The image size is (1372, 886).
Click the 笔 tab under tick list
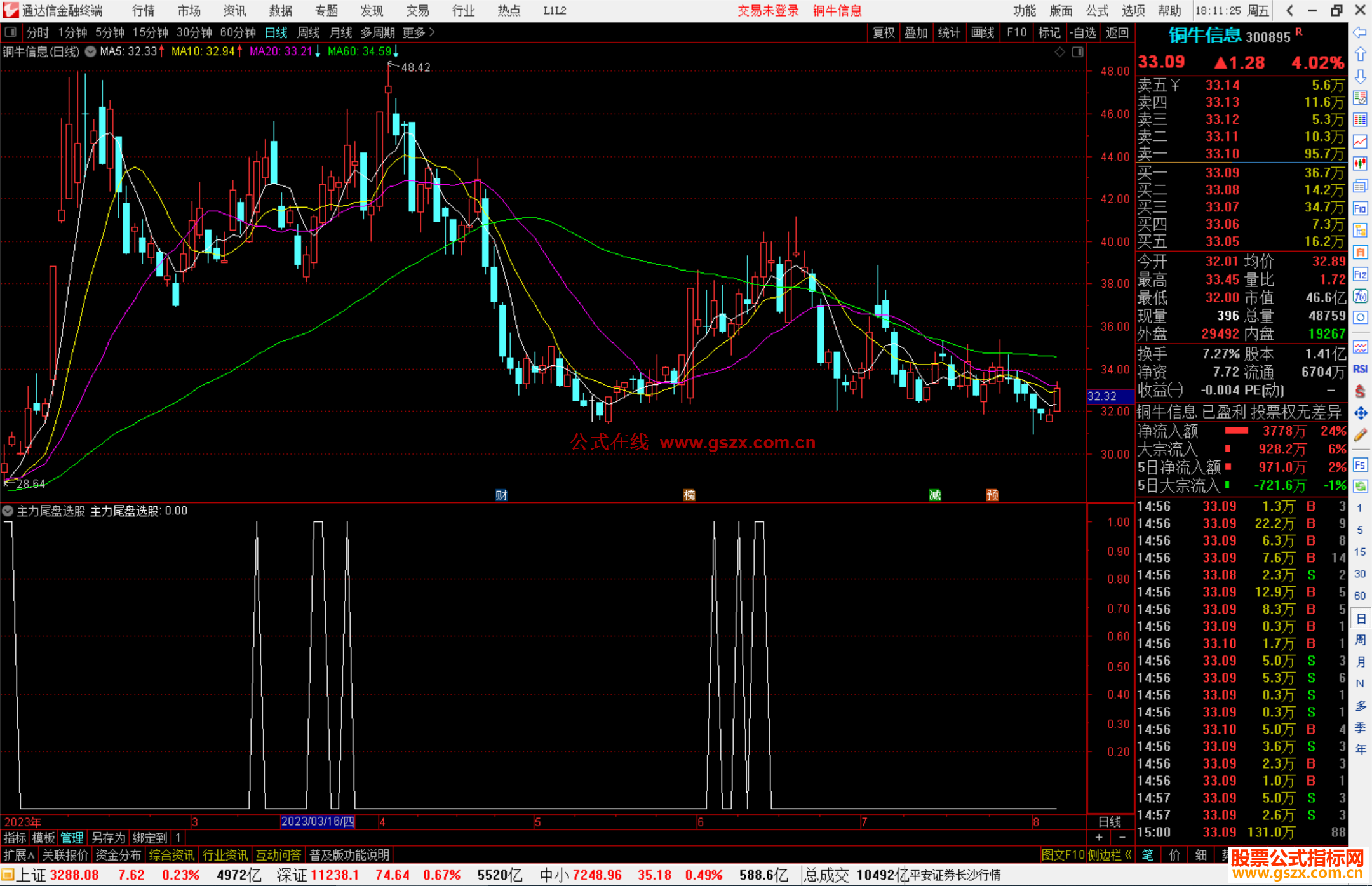1147,855
